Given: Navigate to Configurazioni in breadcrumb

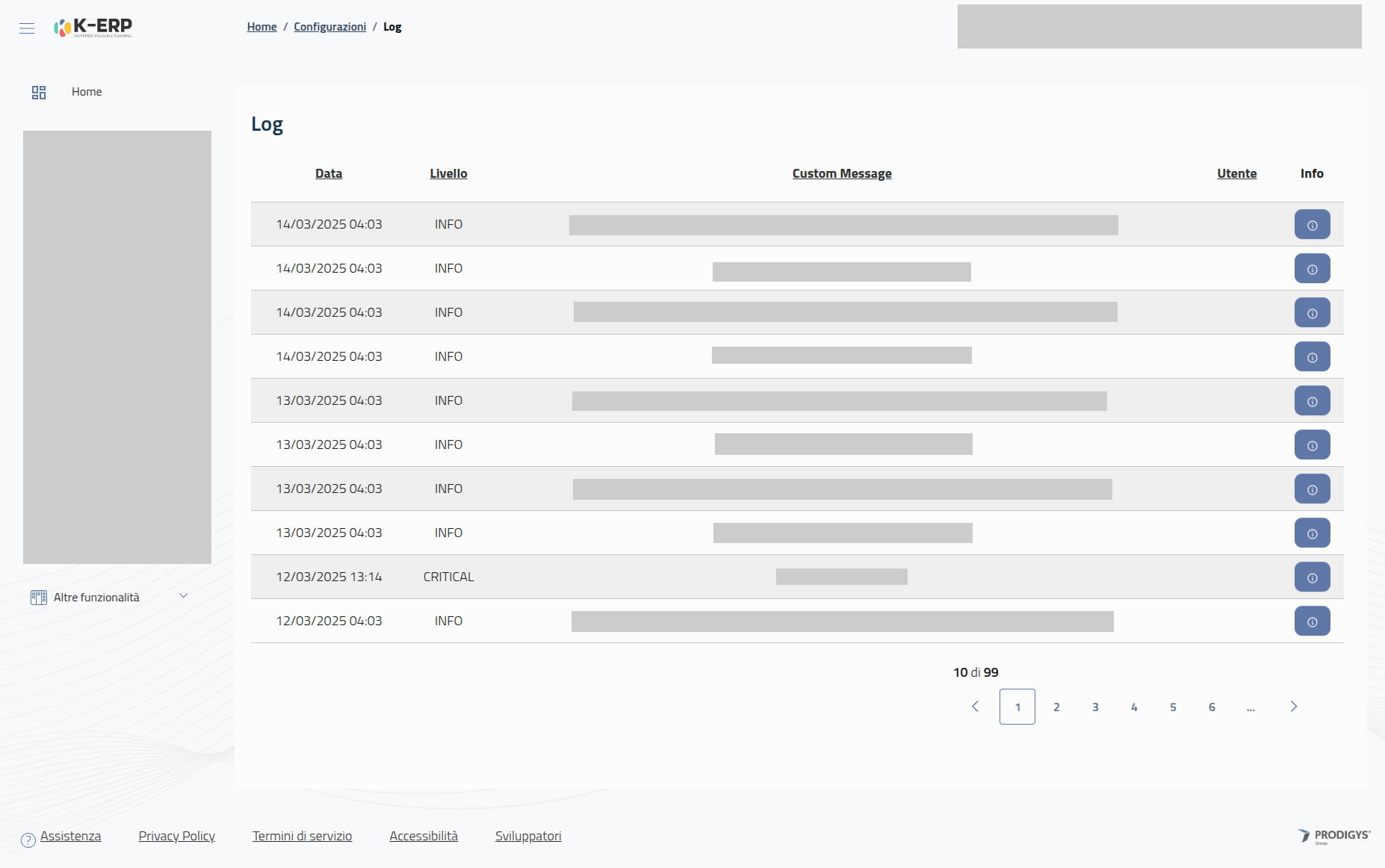Looking at the screenshot, I should (329, 27).
